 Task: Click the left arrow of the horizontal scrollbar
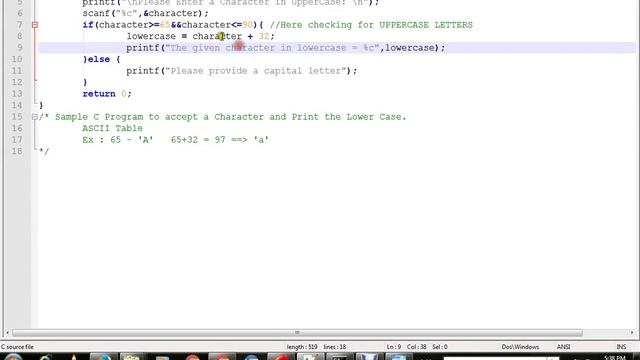click(x=7, y=333)
